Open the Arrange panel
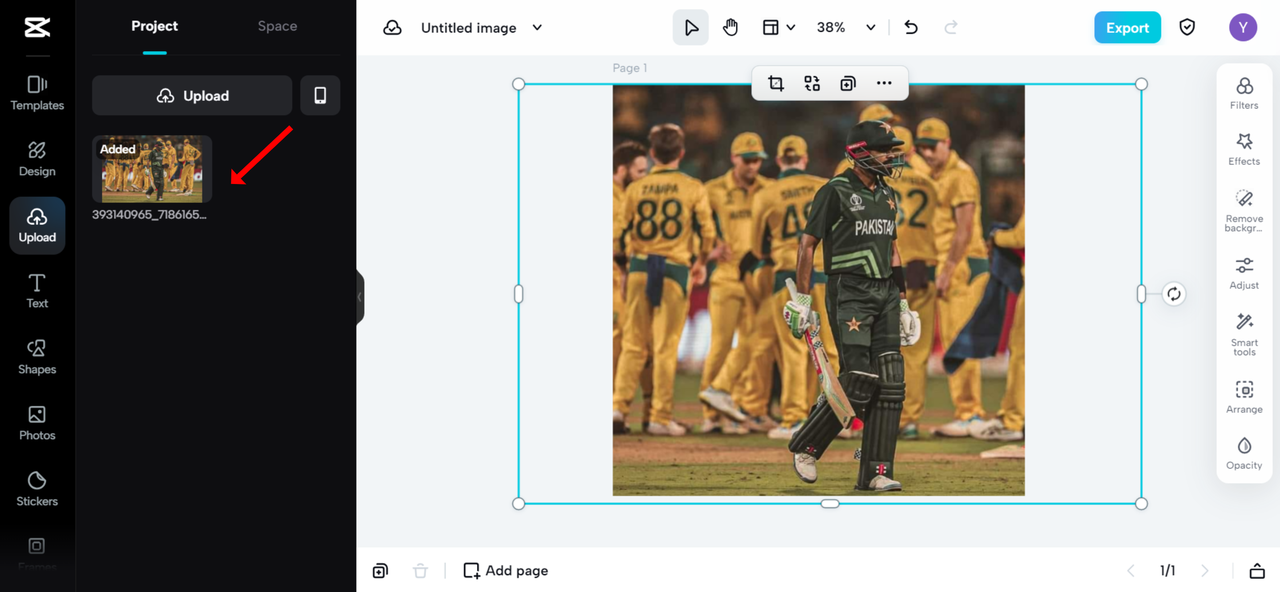 [x=1244, y=397]
